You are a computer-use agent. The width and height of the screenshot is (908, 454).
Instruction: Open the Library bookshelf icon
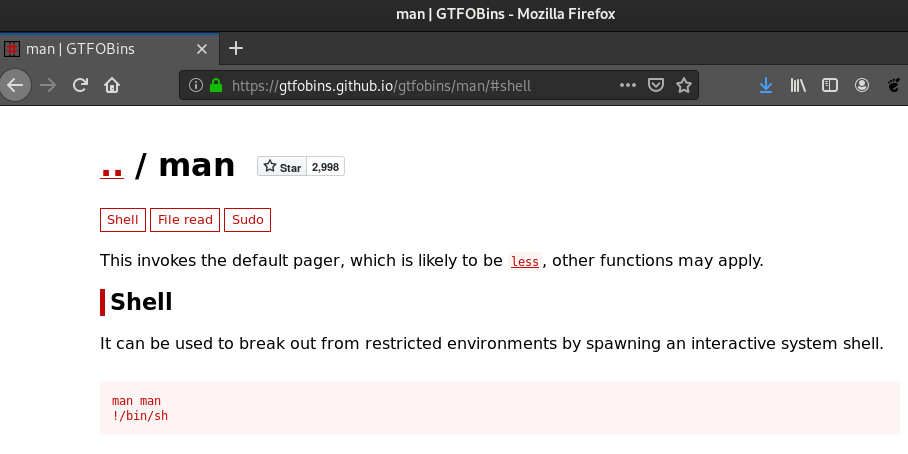tap(798, 86)
